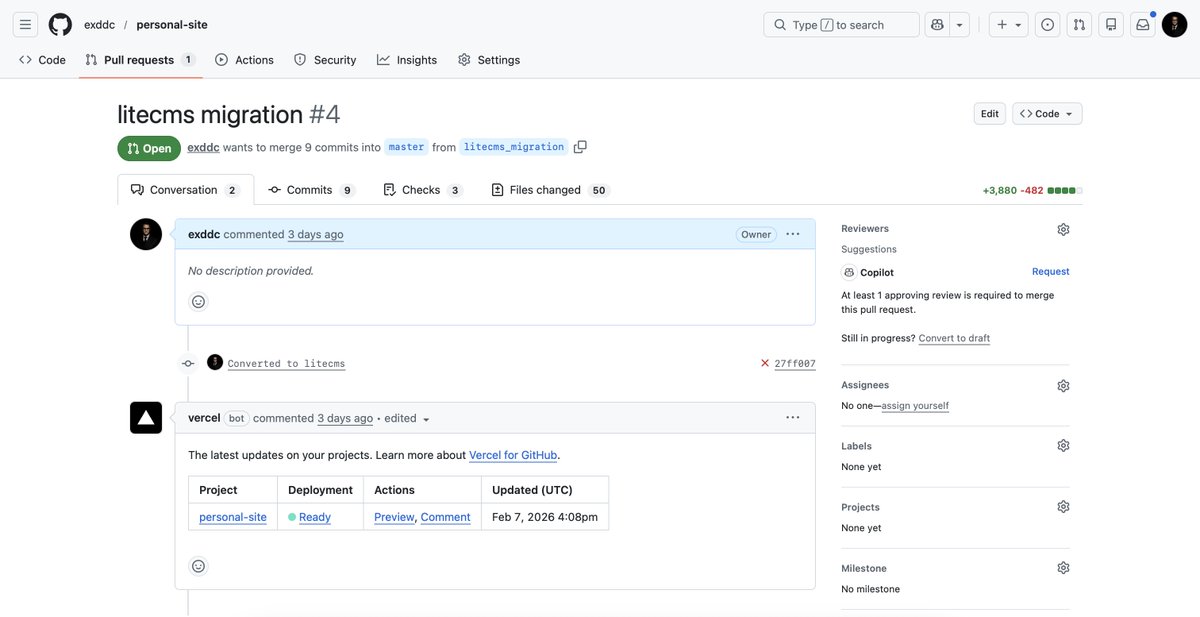Focus the Type / to search field
The height and width of the screenshot is (617, 1200).
tap(841, 25)
